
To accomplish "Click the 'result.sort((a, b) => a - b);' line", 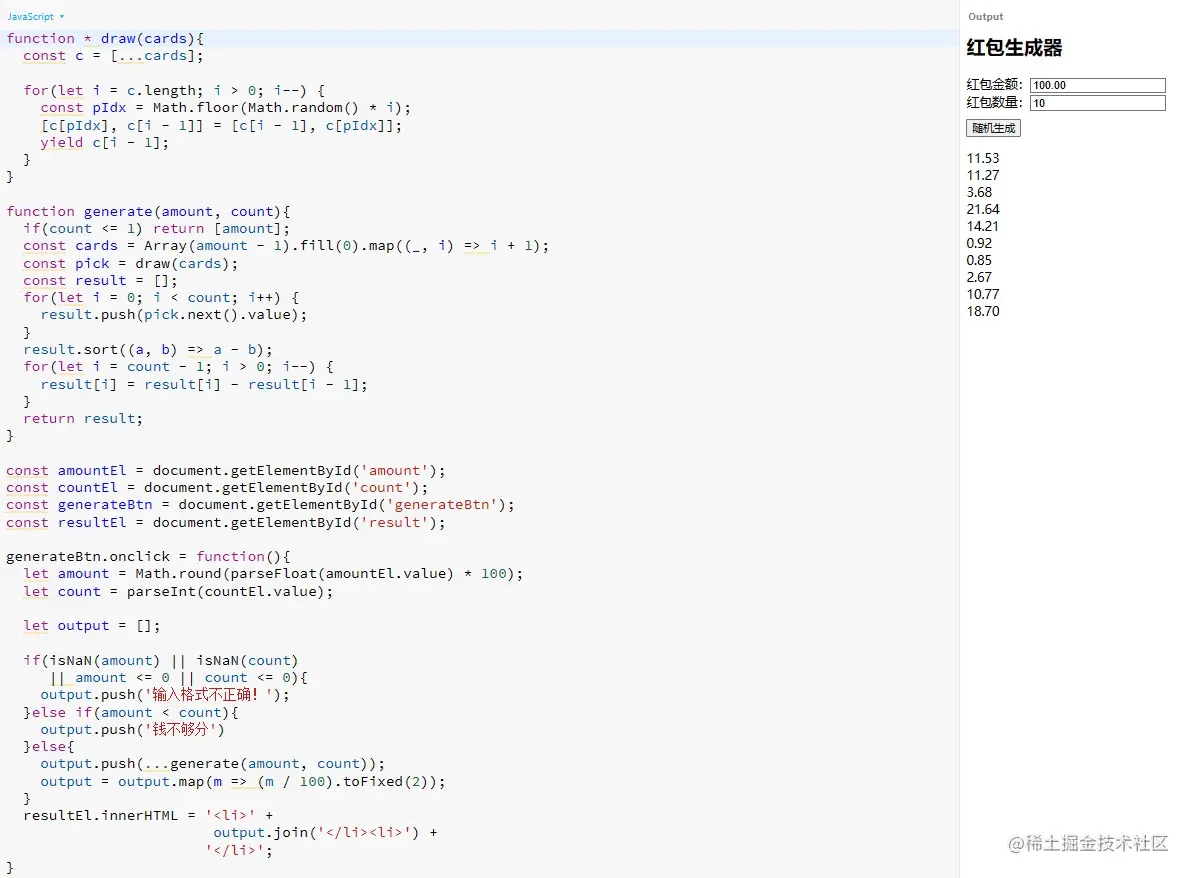I will (x=148, y=350).
